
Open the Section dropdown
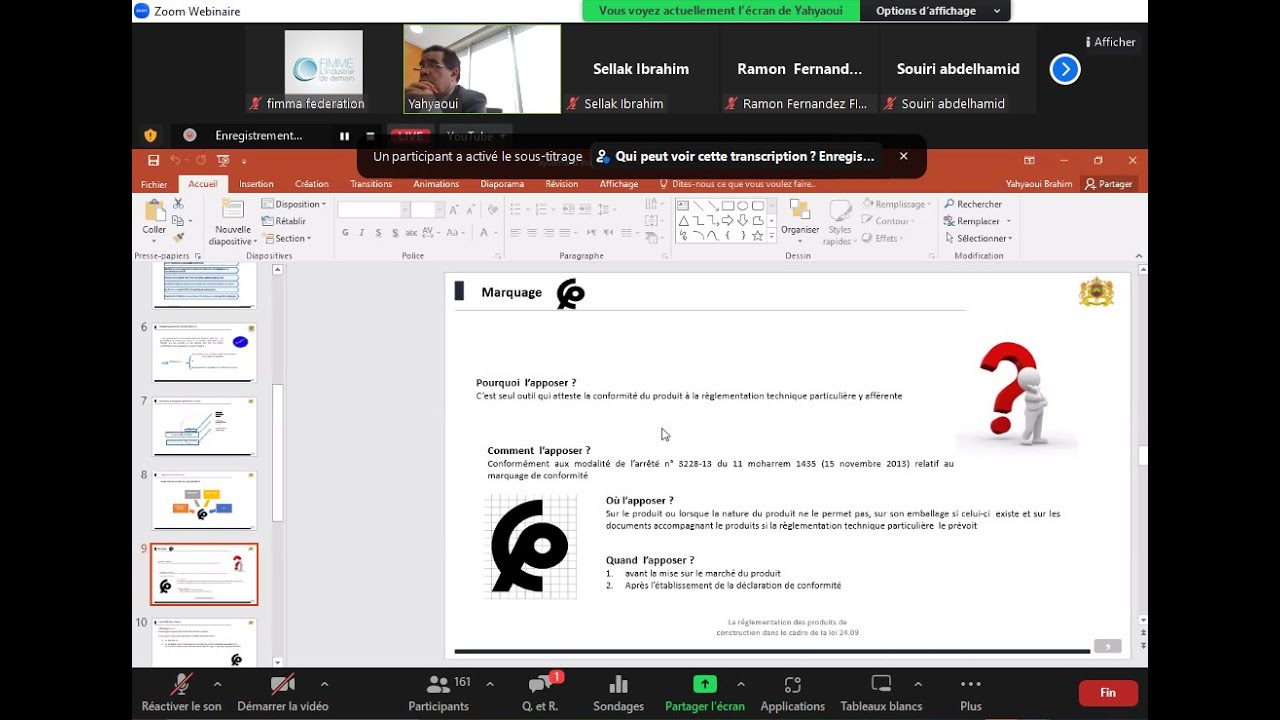click(x=287, y=238)
